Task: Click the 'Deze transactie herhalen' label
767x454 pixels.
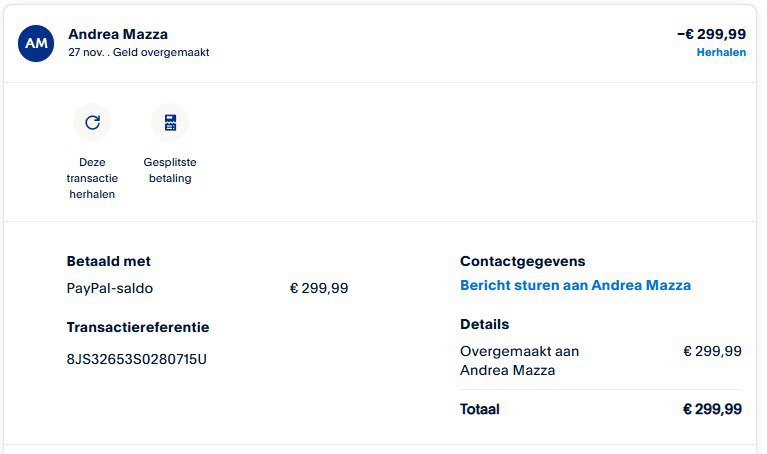Action: (x=92, y=178)
